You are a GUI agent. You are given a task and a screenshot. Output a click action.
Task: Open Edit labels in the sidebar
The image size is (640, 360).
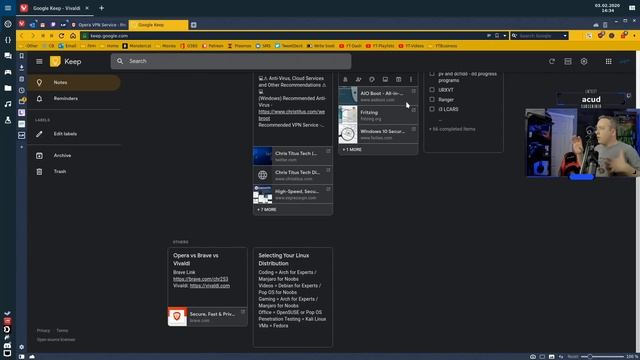74,134
